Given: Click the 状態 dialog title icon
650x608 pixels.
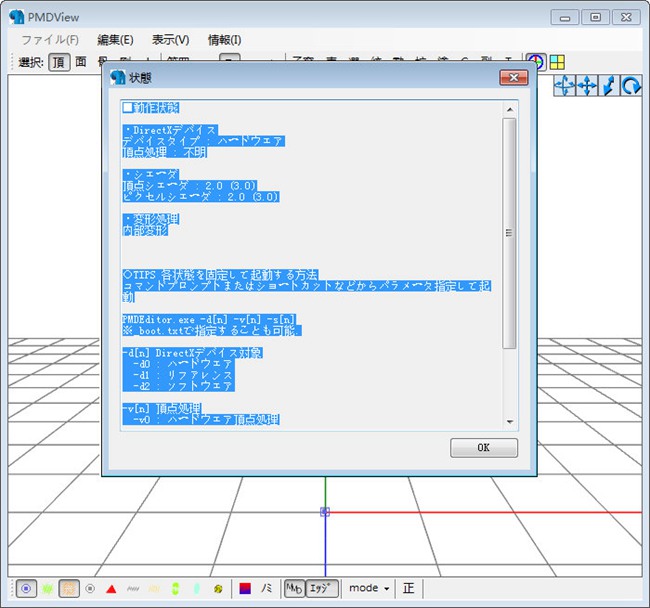Looking at the screenshot, I should point(118,77).
